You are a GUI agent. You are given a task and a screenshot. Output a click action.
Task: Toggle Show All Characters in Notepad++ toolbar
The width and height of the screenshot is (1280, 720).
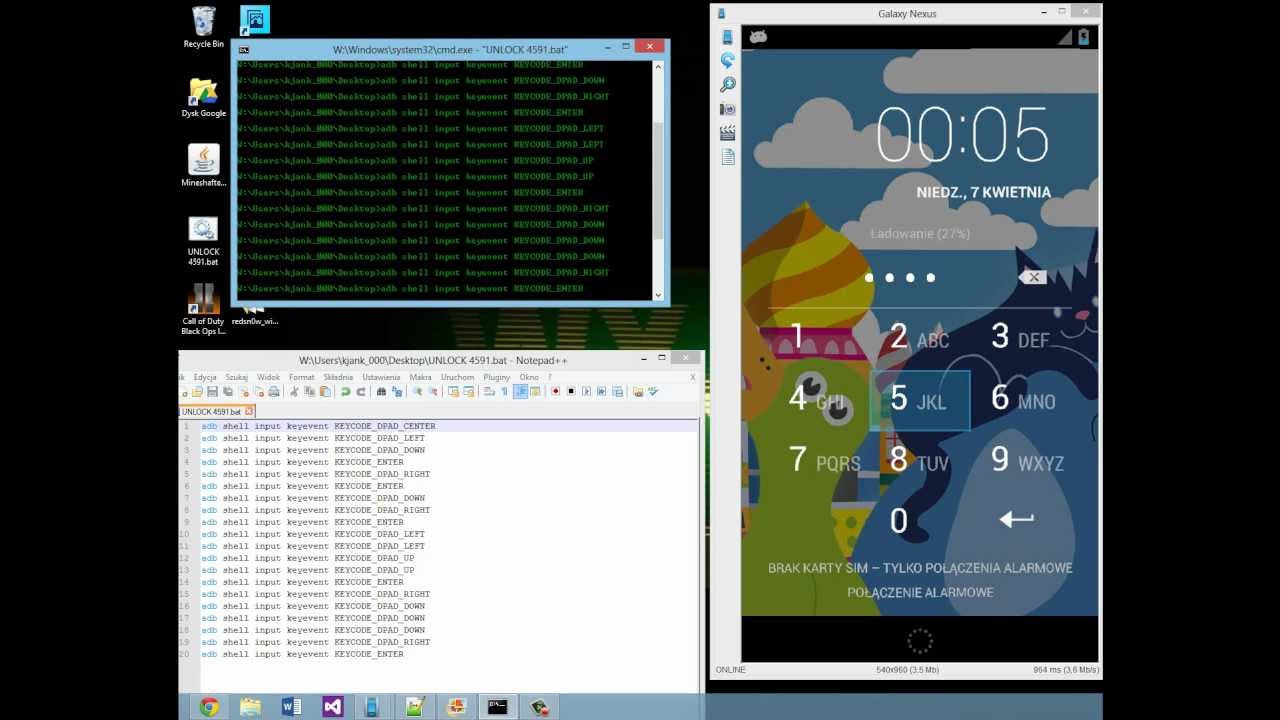point(504,391)
